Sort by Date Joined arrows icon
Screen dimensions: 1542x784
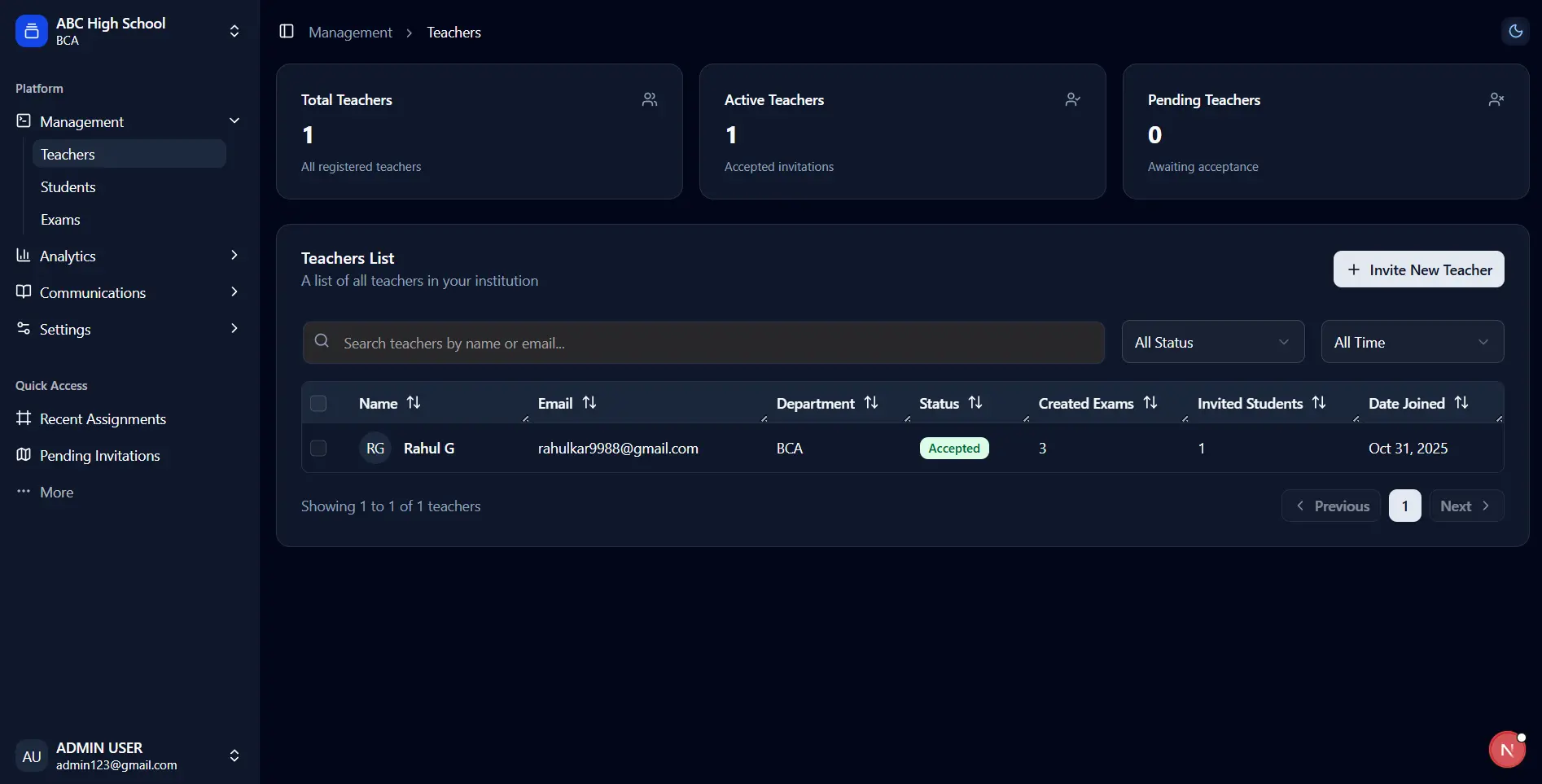click(x=1461, y=403)
